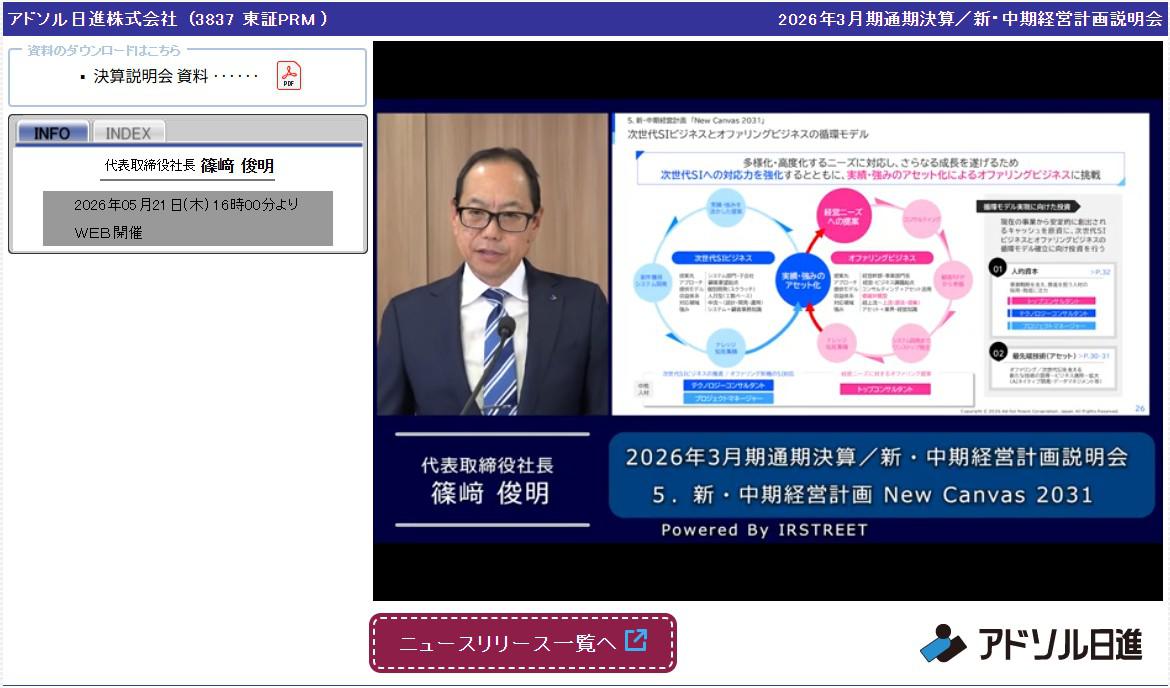
Task: Click the 2026年05月21日(木)16時00分より date text
Action: (187, 204)
